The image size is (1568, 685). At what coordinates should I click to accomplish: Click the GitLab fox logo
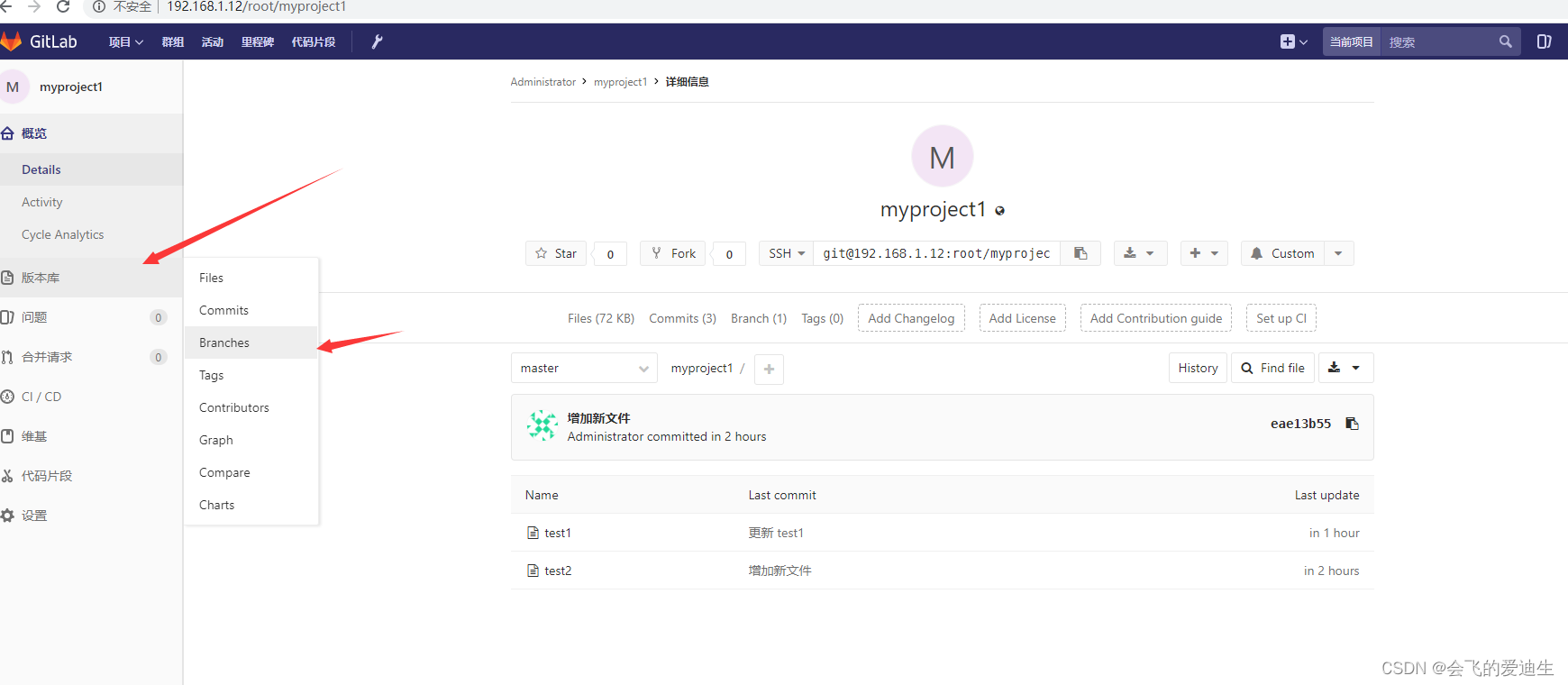pyautogui.click(x=11, y=41)
